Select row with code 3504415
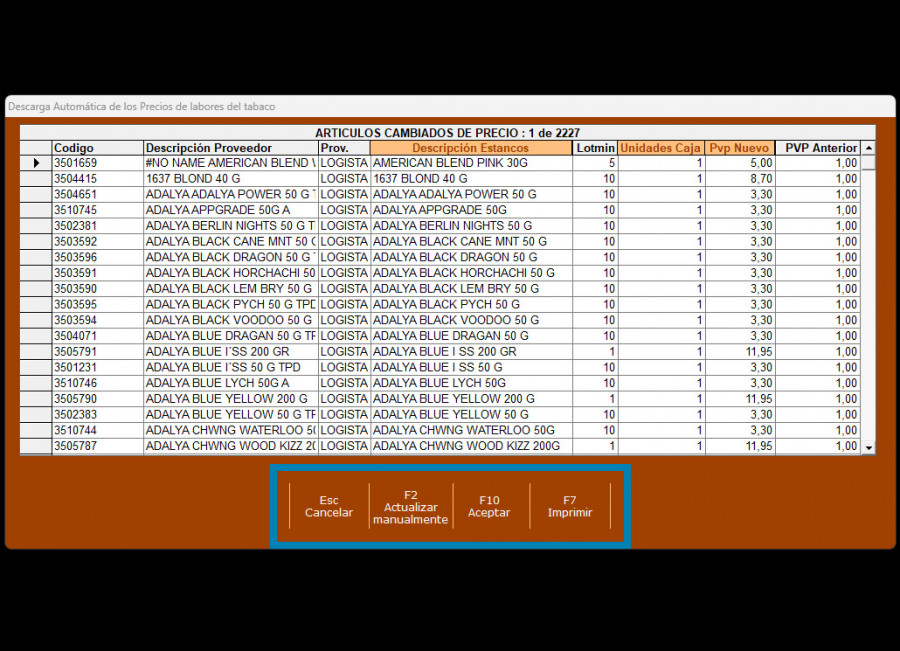The width and height of the screenshot is (900, 651). (x=97, y=179)
